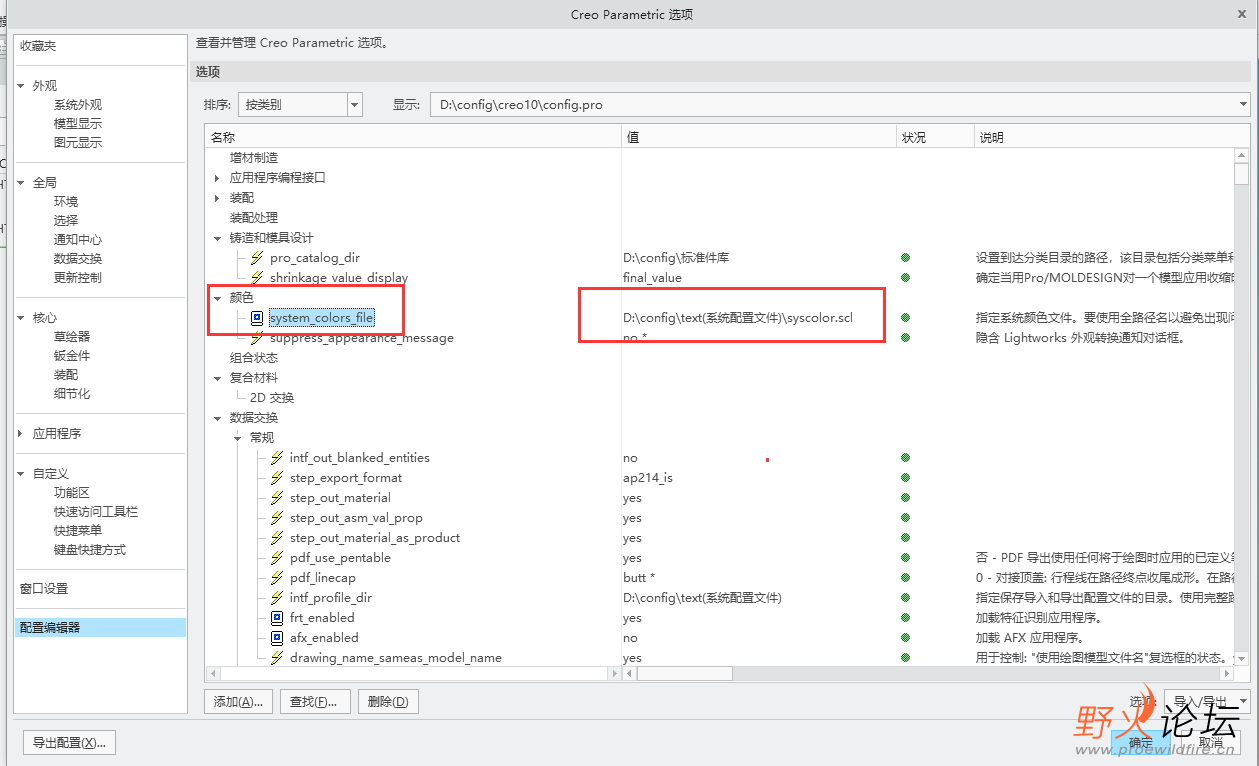Click the lightning icon beside step_out_asm_val_prop
The height and width of the screenshot is (766, 1259).
click(x=277, y=518)
